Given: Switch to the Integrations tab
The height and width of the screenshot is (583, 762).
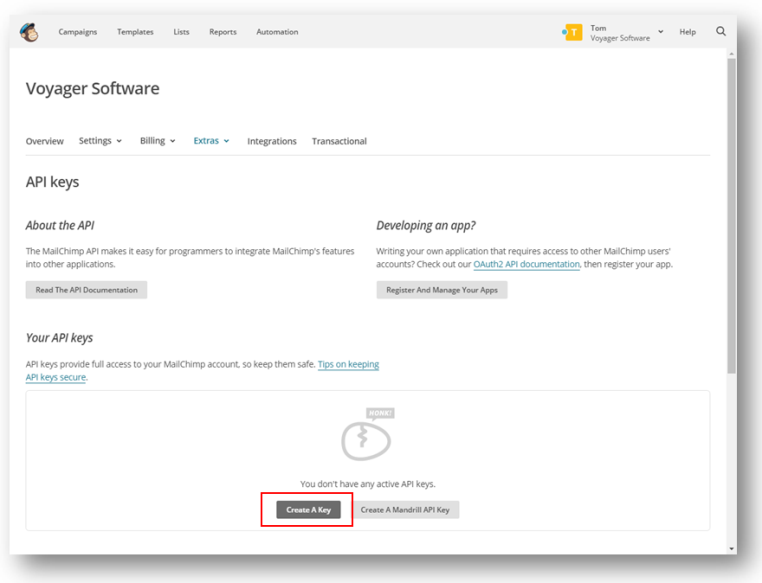Looking at the screenshot, I should point(272,141).
